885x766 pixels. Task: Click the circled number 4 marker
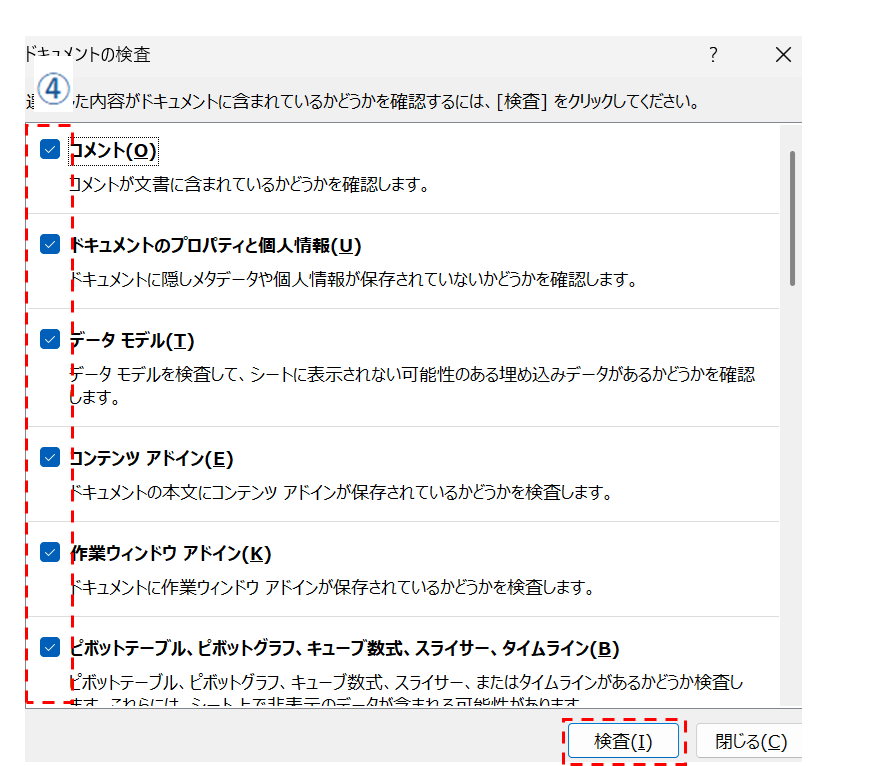click(x=52, y=87)
